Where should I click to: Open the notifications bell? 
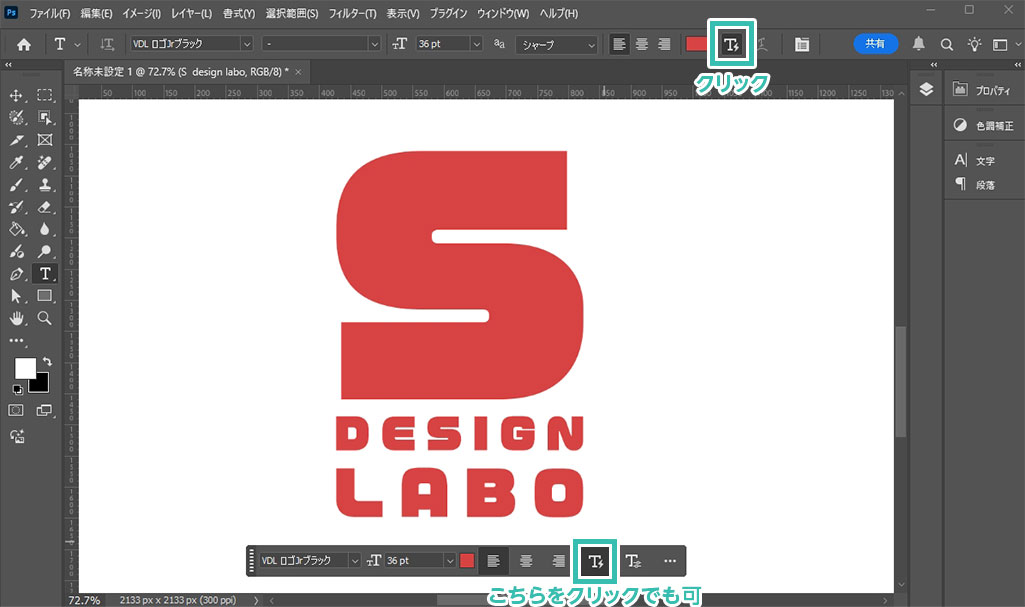pos(918,44)
